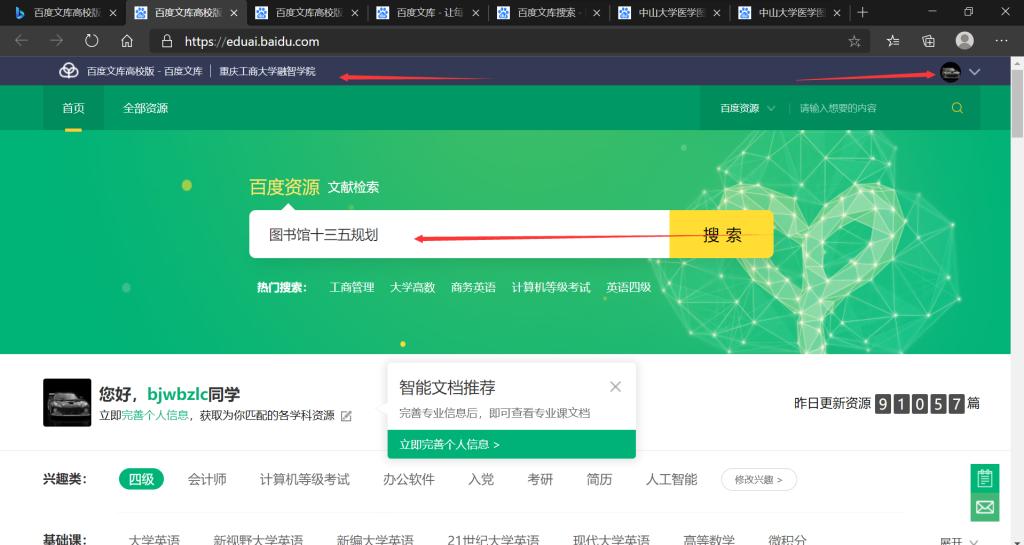1024x545 pixels.
Task: Click 百度文库高校版 - 百度文库 header title
Action: click(x=145, y=71)
